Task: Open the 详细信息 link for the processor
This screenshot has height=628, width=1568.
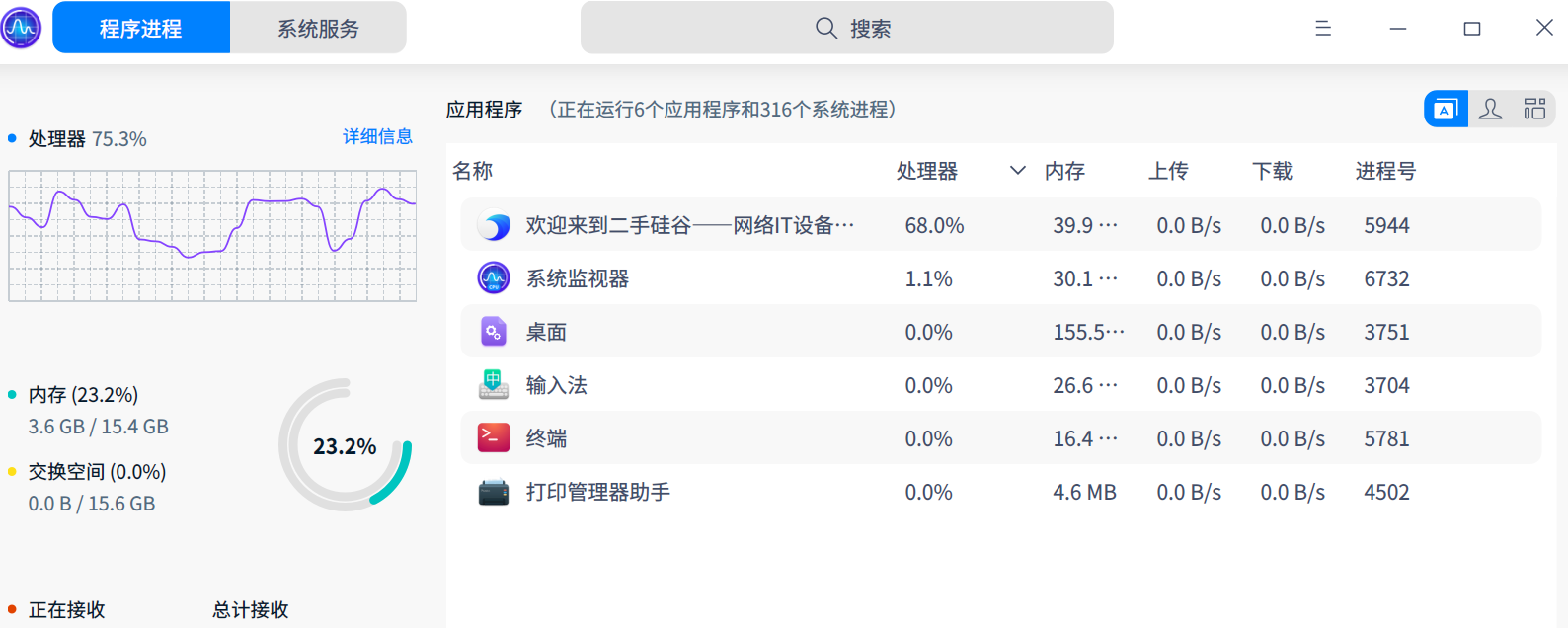Action: (x=377, y=137)
